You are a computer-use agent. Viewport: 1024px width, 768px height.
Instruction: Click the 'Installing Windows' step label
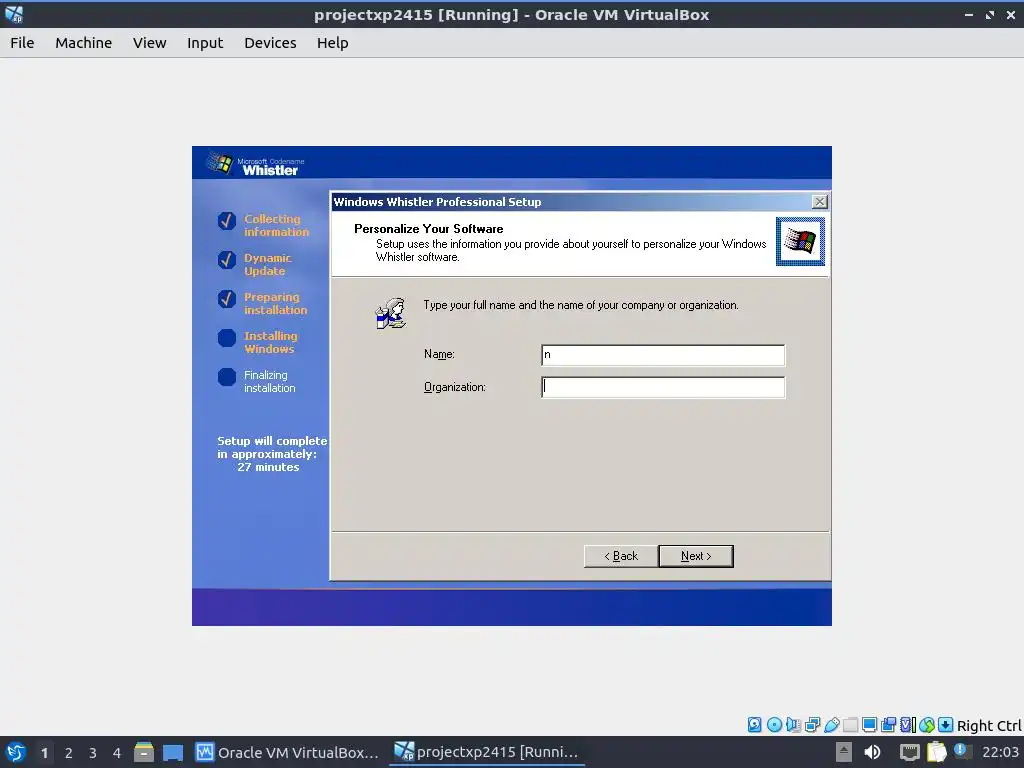point(270,342)
